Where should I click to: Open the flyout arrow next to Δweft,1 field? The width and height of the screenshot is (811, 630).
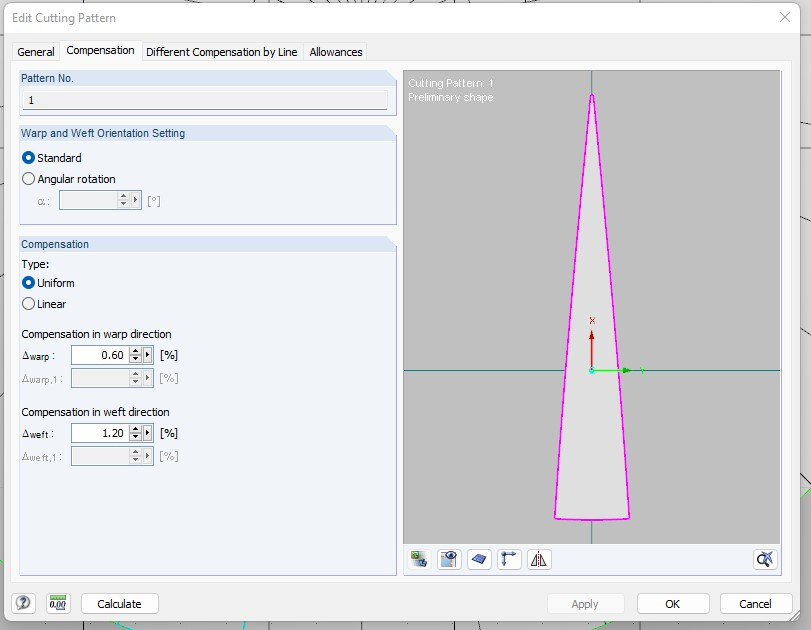click(x=148, y=456)
